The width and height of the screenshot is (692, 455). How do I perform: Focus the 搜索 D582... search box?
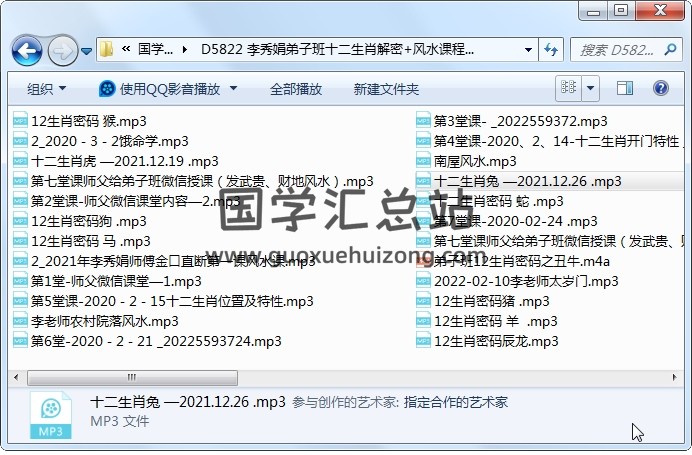tap(618, 50)
